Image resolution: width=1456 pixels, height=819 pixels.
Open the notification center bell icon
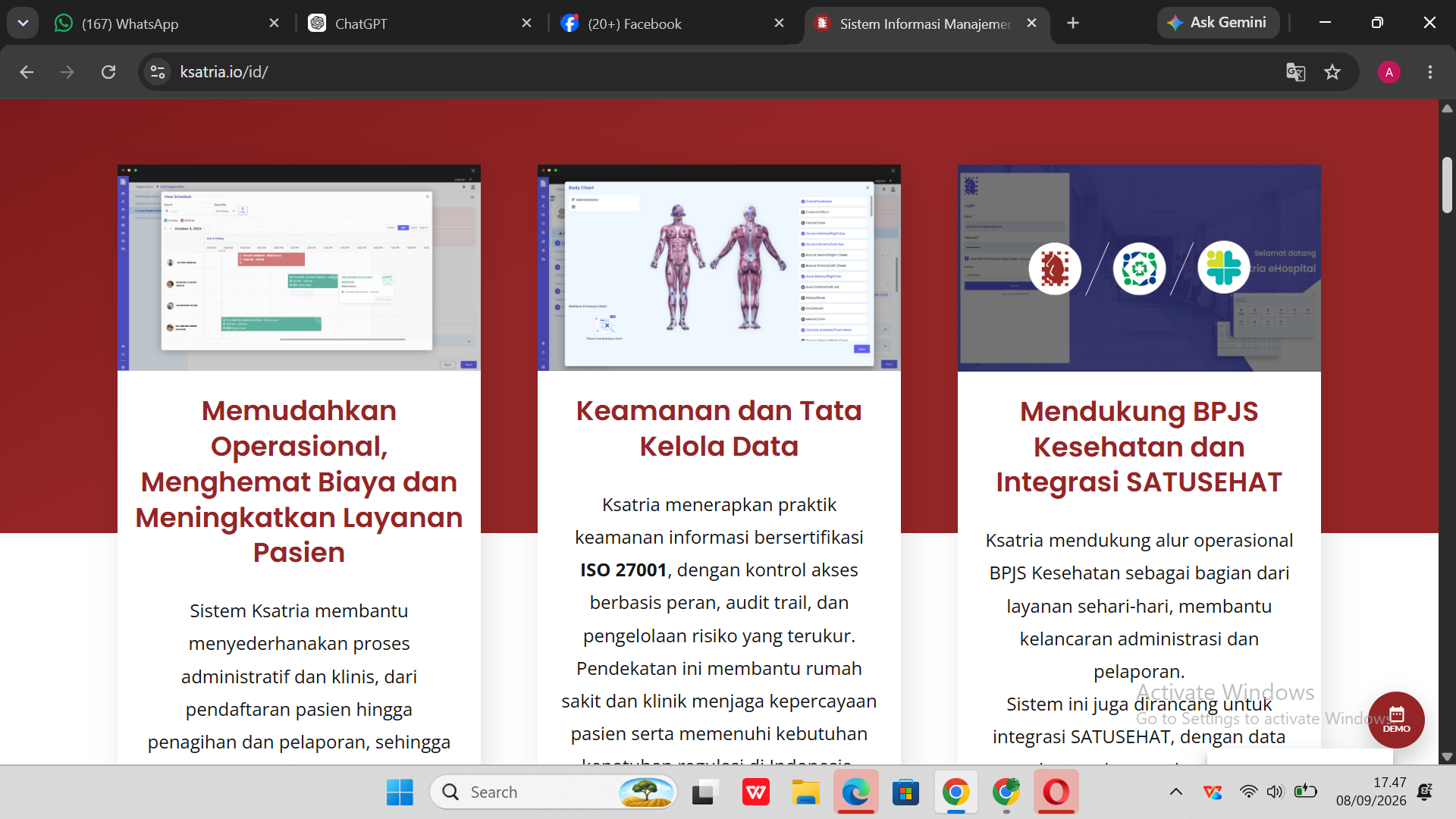(x=1426, y=792)
